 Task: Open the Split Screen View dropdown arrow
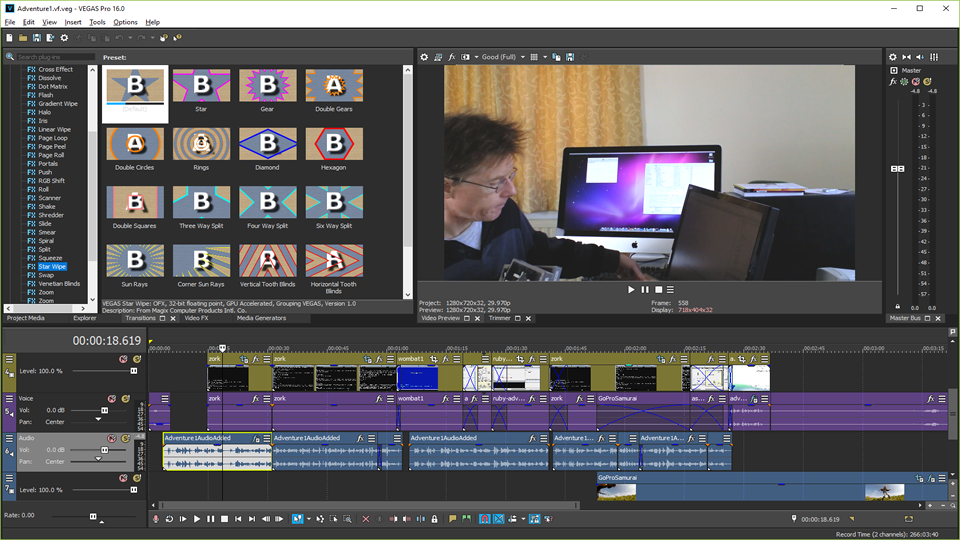tap(476, 57)
